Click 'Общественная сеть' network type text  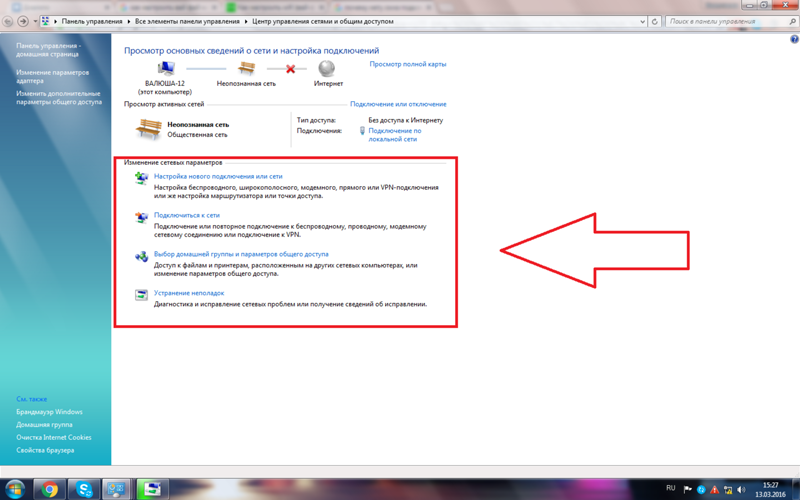197,135
